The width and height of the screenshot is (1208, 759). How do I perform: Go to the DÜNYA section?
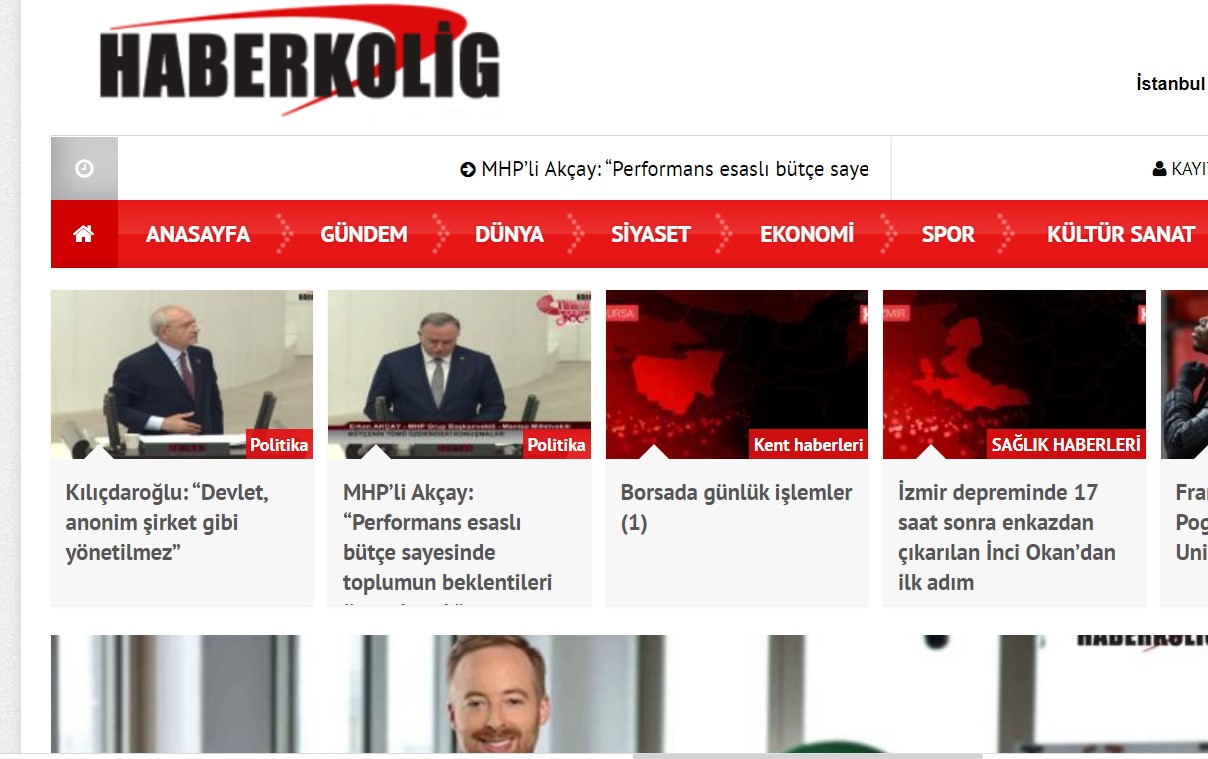[509, 235]
